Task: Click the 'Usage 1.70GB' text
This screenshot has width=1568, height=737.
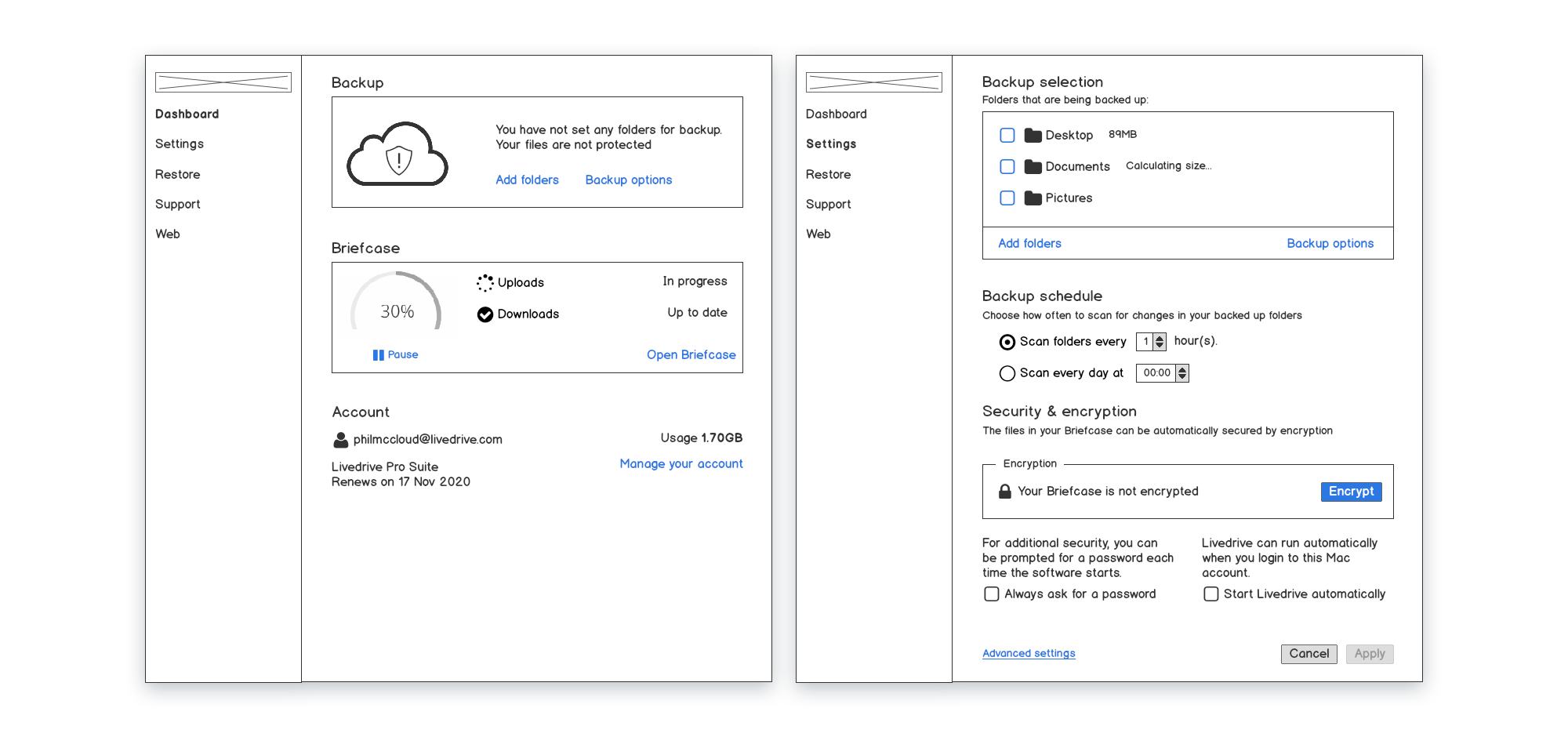Action: click(702, 438)
